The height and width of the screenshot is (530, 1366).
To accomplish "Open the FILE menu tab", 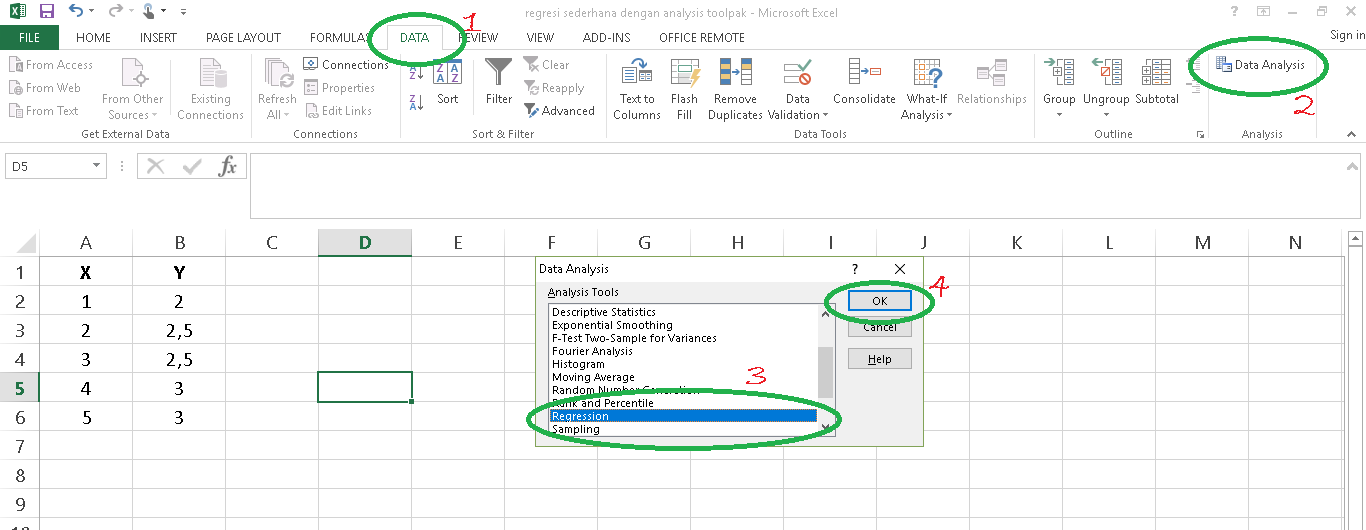I will (29, 38).
